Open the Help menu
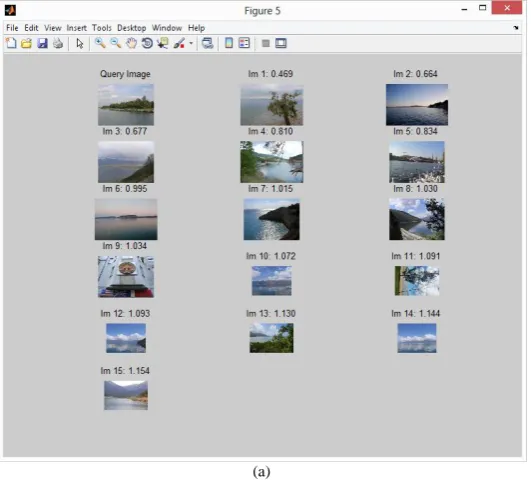 point(196,28)
